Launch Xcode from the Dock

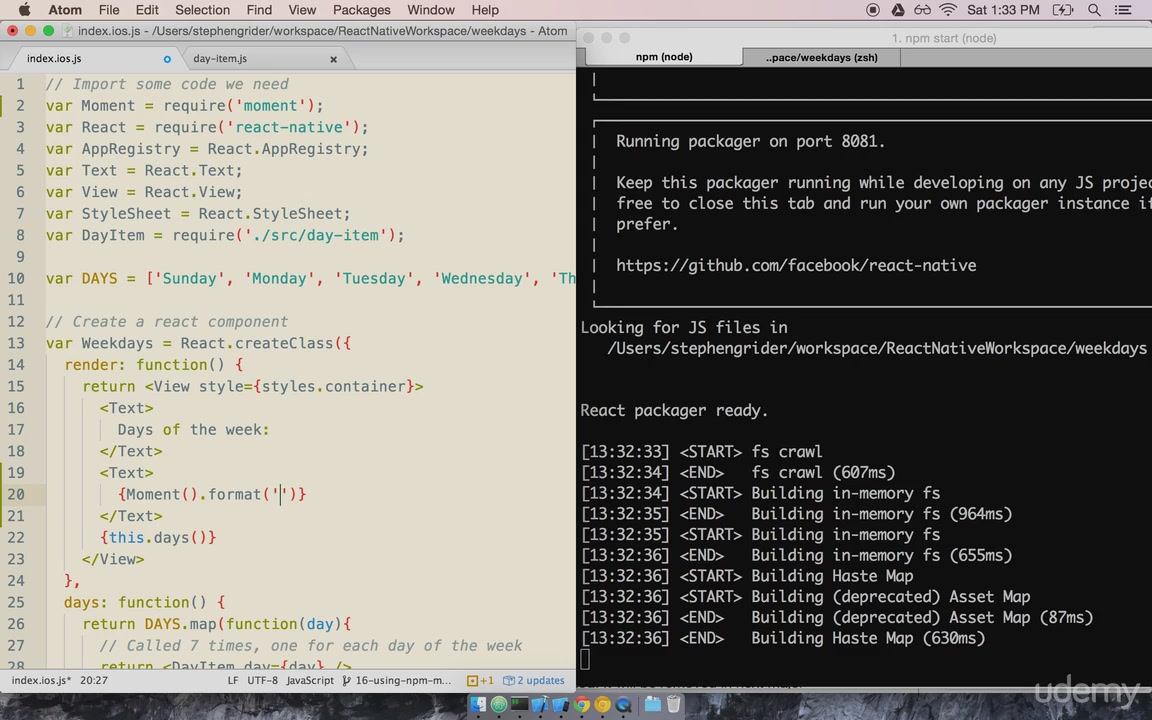(540, 705)
